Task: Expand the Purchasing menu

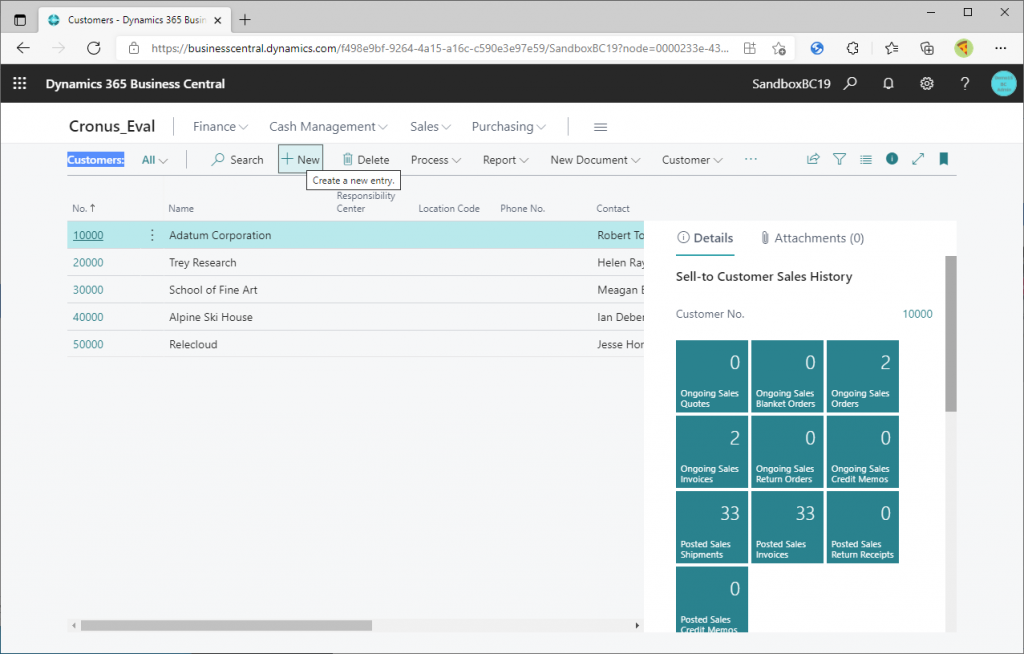Action: click(x=508, y=127)
